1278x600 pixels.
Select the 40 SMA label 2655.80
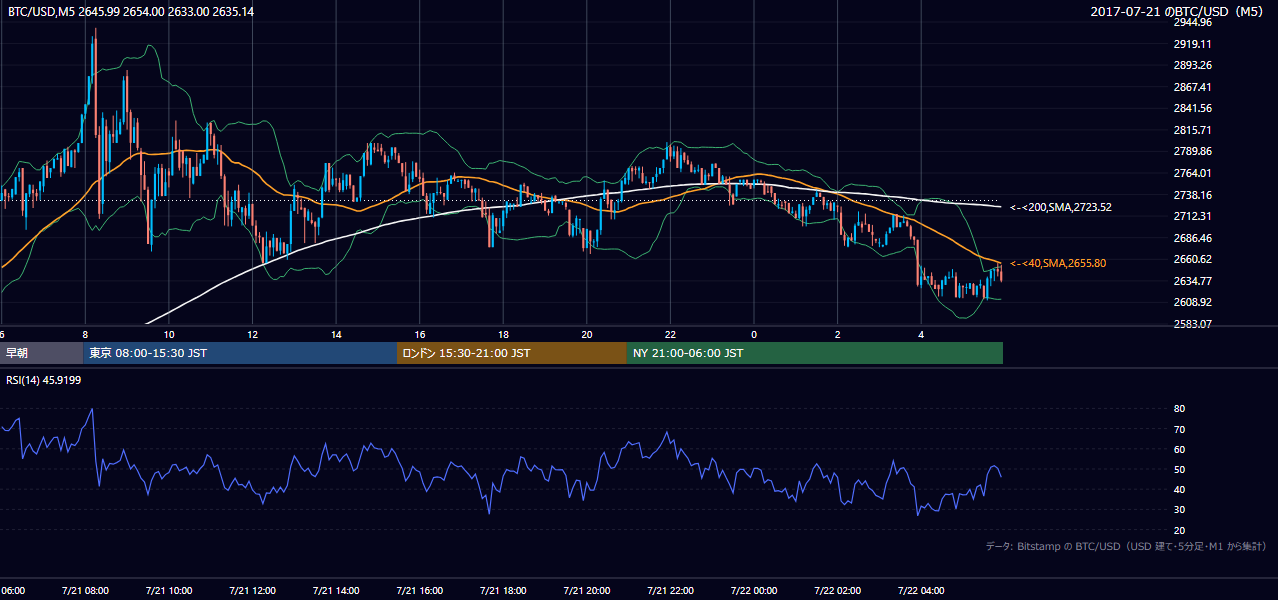[x=1058, y=263]
